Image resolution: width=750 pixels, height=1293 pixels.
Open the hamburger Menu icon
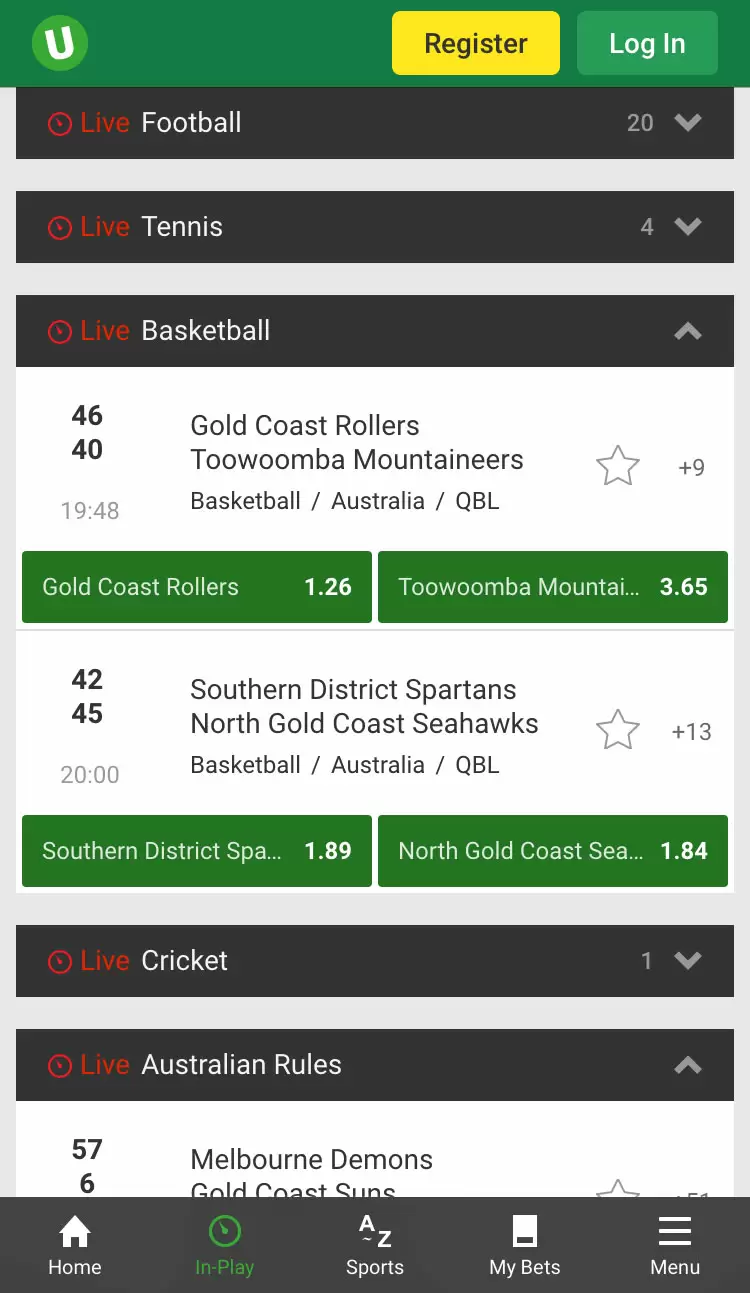tap(675, 1232)
